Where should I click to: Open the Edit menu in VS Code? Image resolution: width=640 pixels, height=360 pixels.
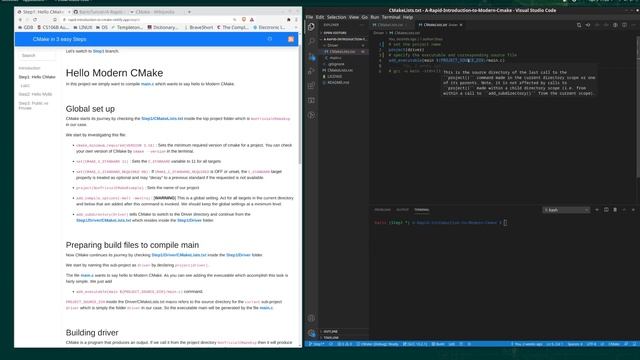pyautogui.click(x=320, y=17)
